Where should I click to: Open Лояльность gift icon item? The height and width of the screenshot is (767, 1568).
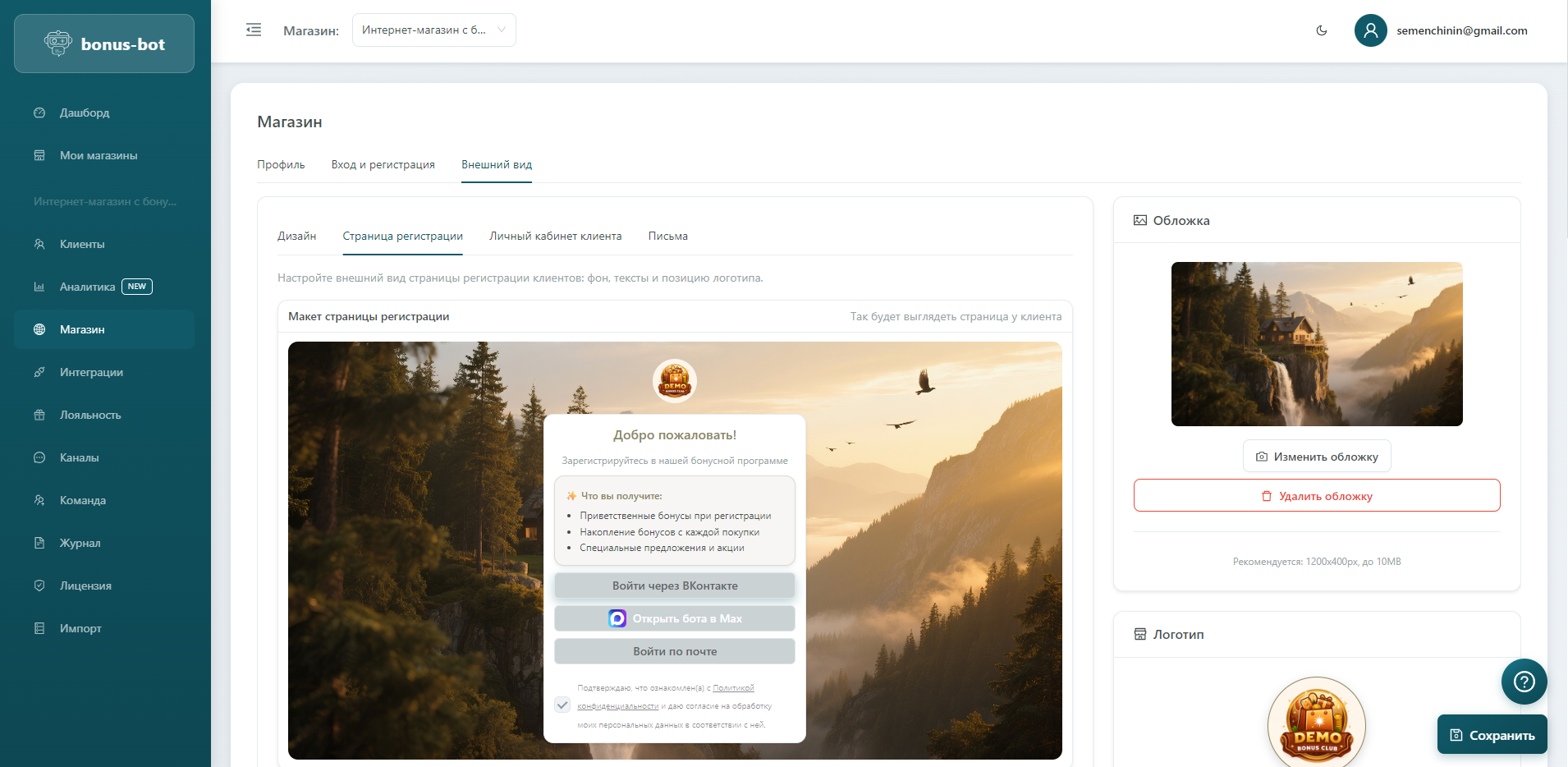click(x=39, y=415)
